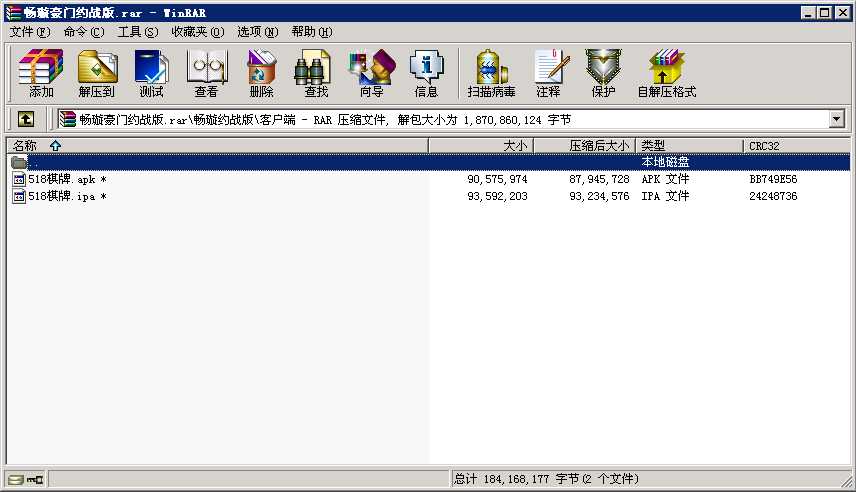Image resolution: width=856 pixels, height=492 pixels.
Task: Click the Protect (保护) shield icon
Action: [x=603, y=73]
